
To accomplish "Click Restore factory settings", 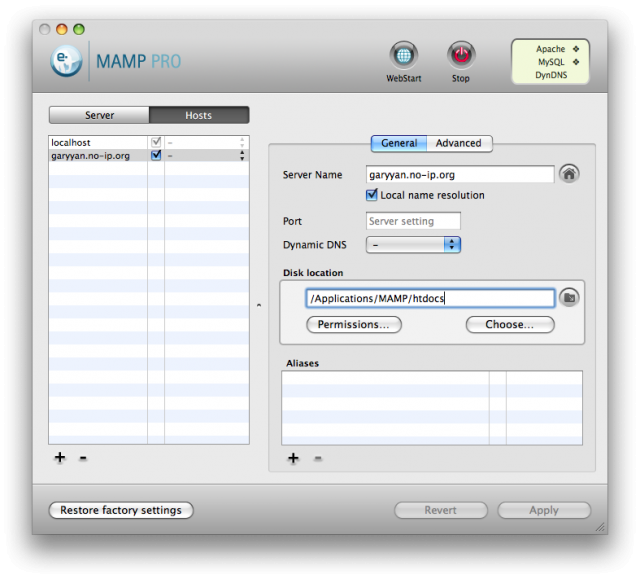I will (x=121, y=510).
